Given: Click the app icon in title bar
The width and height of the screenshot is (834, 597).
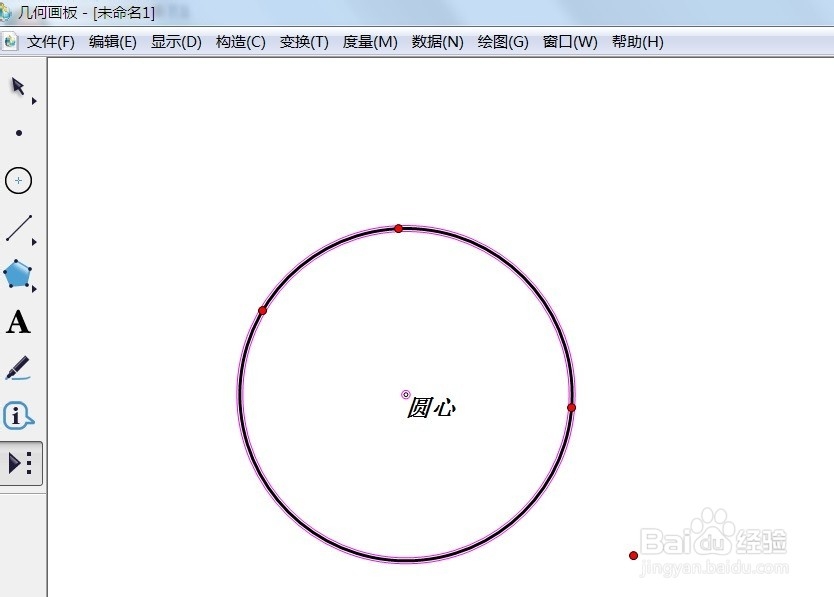Looking at the screenshot, I should pyautogui.click(x=5, y=12).
